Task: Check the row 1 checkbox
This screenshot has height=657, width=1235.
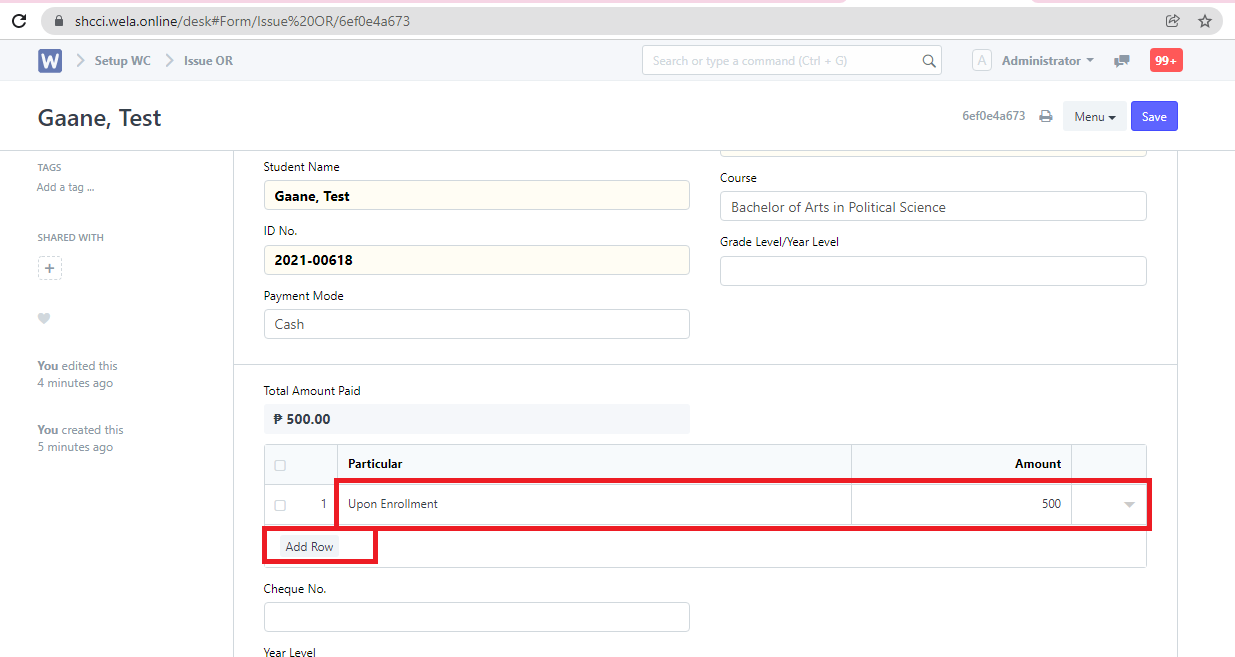Action: pyautogui.click(x=280, y=505)
